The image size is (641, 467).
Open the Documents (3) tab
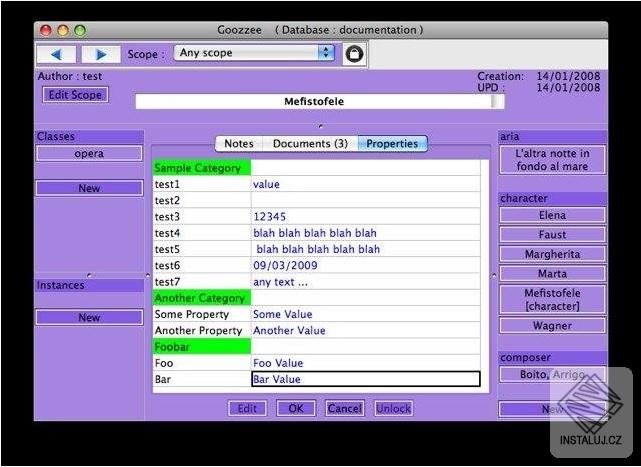click(x=310, y=144)
